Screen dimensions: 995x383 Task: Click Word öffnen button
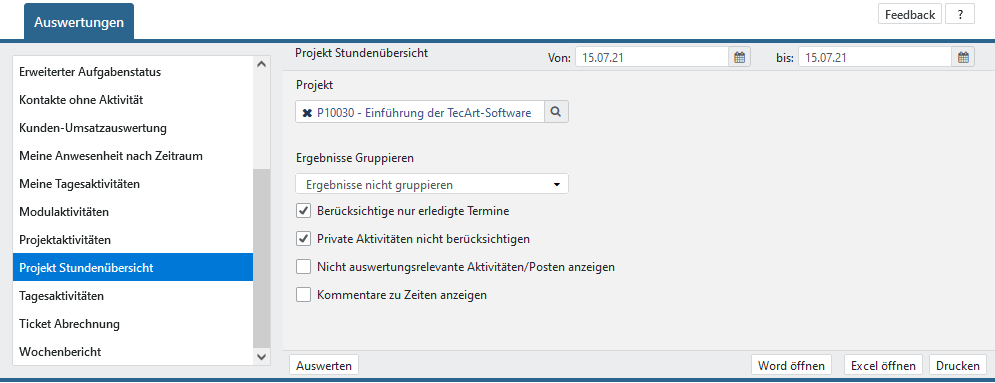pyautogui.click(x=791, y=365)
